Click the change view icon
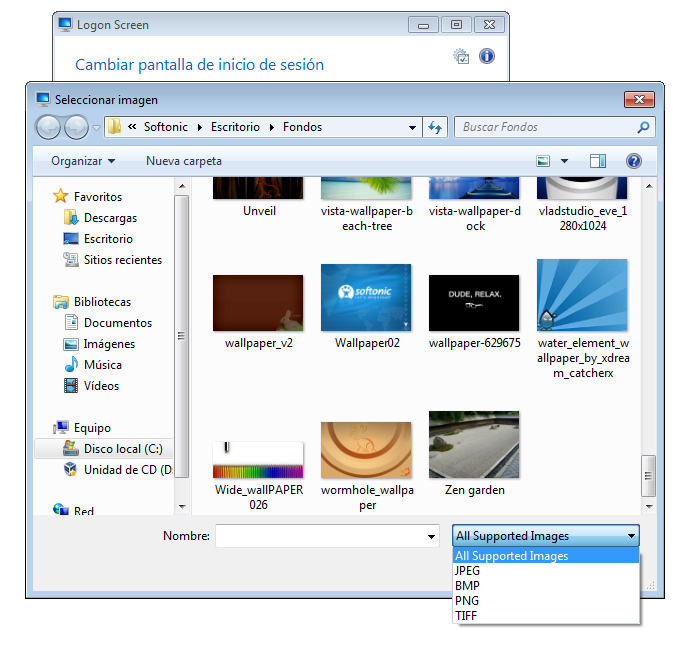The image size is (700, 670). 544,161
